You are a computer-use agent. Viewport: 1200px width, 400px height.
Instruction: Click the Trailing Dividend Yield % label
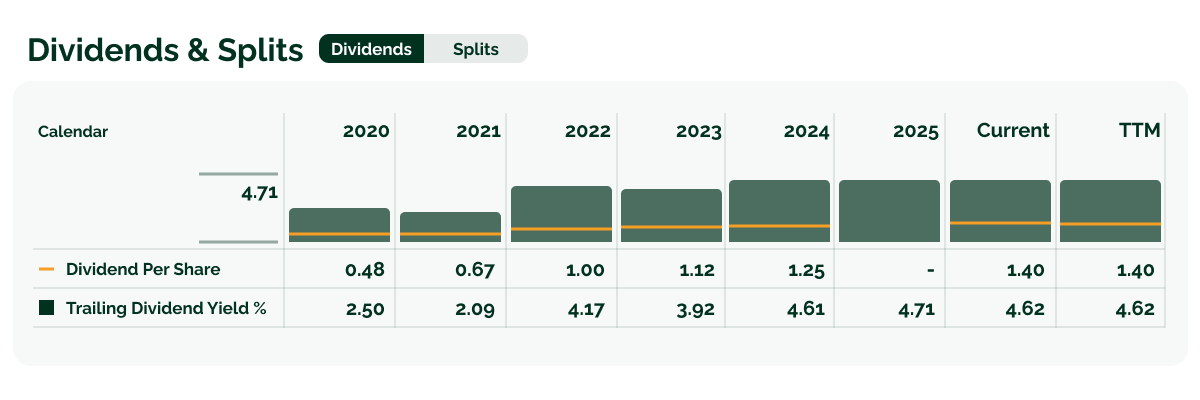point(166,309)
